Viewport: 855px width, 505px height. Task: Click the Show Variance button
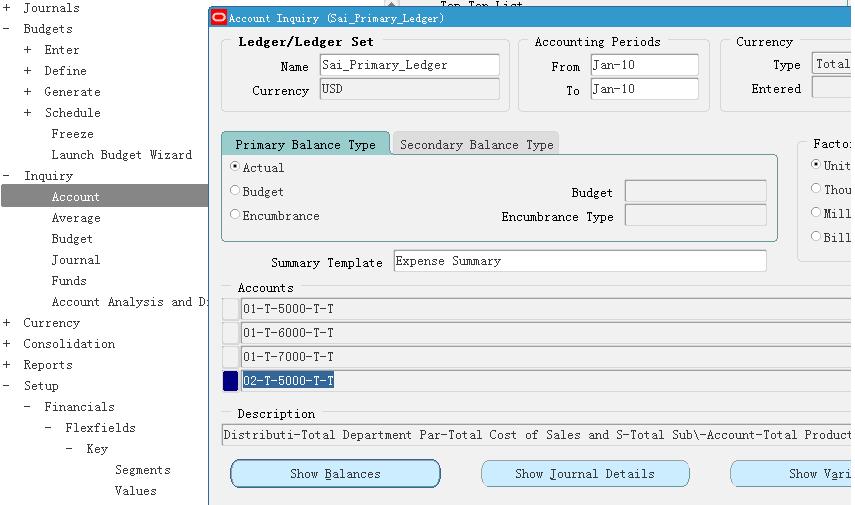pyautogui.click(x=792, y=473)
